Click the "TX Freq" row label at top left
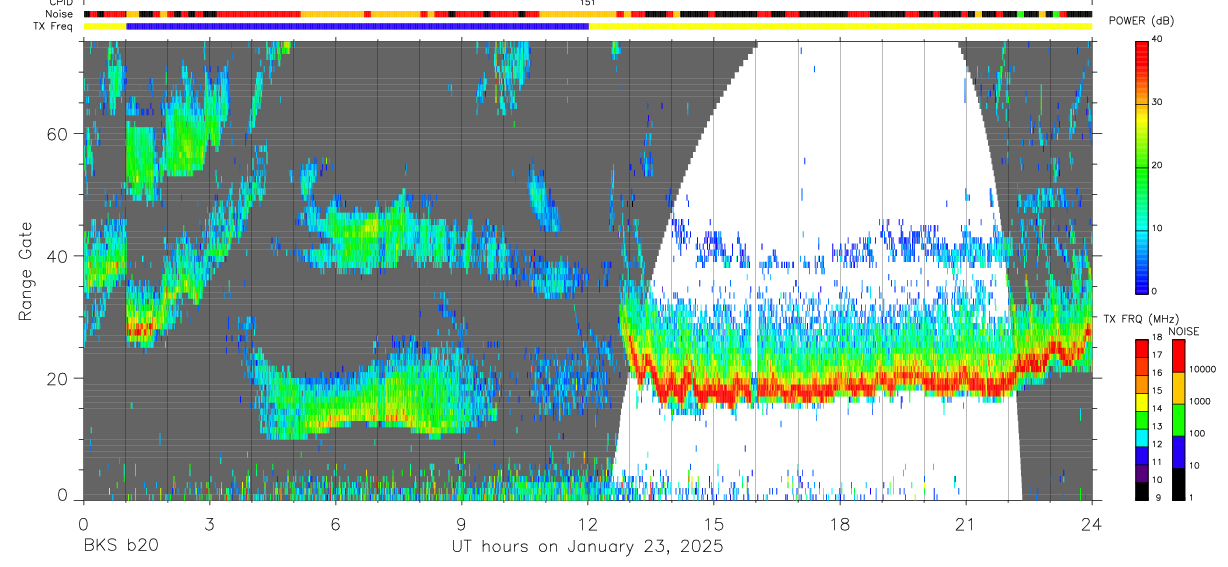The image size is (1228, 567). coord(55,25)
